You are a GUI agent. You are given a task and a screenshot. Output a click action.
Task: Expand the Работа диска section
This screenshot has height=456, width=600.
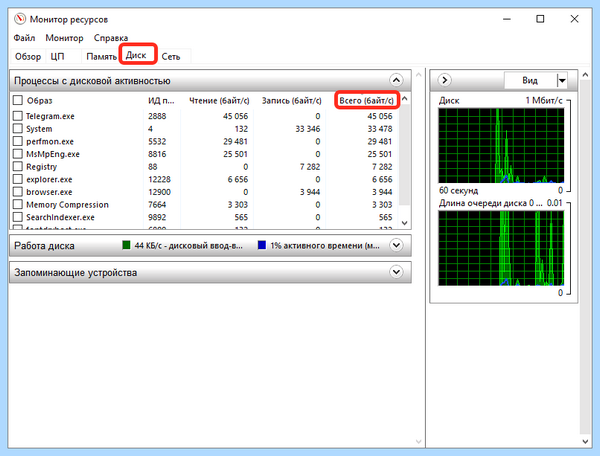[396, 245]
